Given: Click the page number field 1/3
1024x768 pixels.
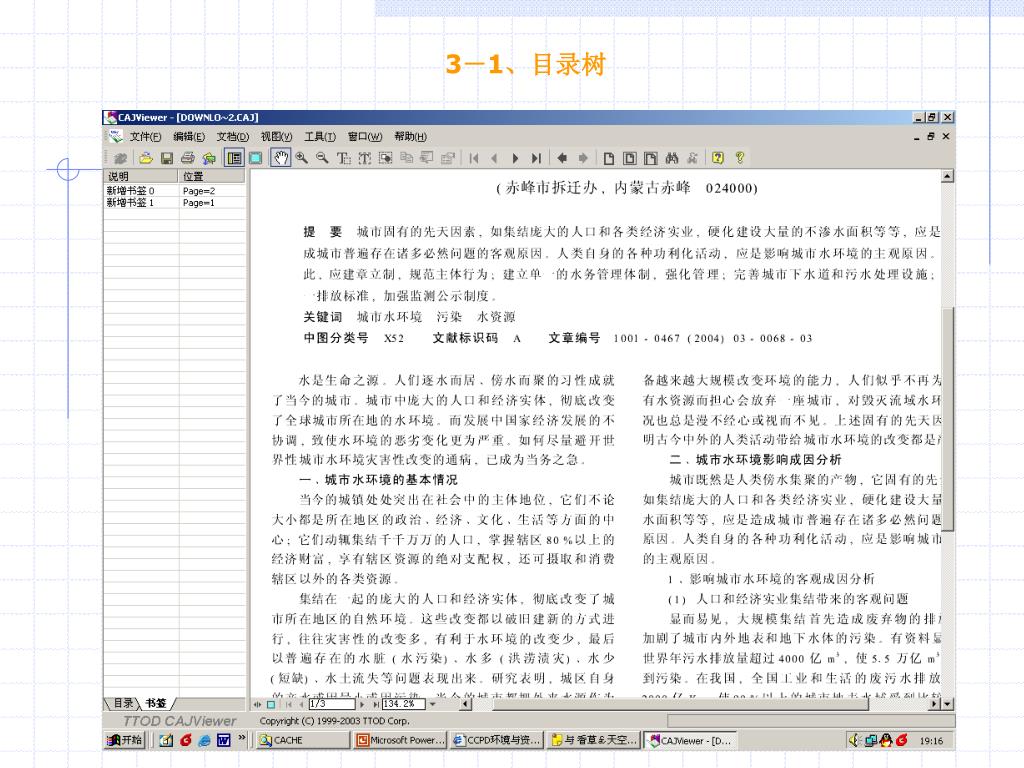Looking at the screenshot, I should point(332,704).
